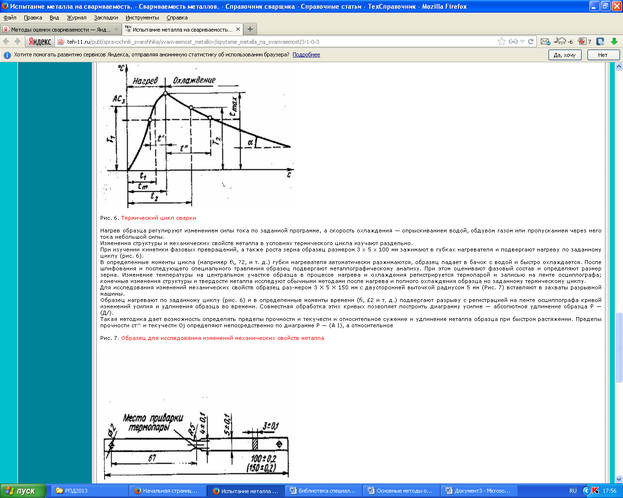
Task: Open downloads via the green arrow icon
Action: 614,42
